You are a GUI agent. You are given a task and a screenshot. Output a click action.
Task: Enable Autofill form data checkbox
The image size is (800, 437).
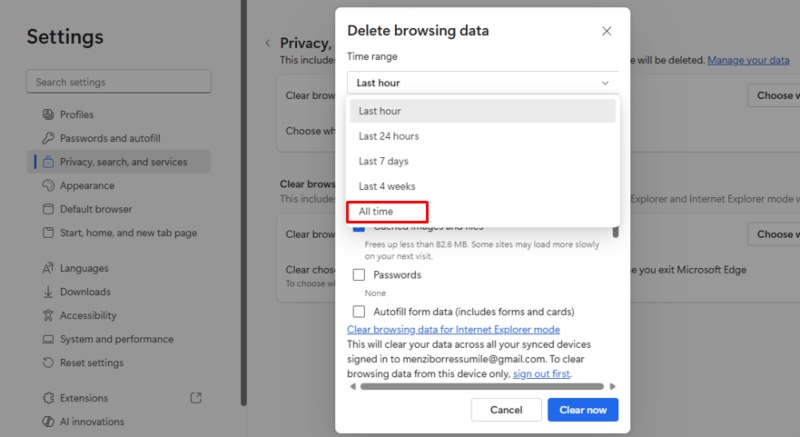pyautogui.click(x=359, y=311)
